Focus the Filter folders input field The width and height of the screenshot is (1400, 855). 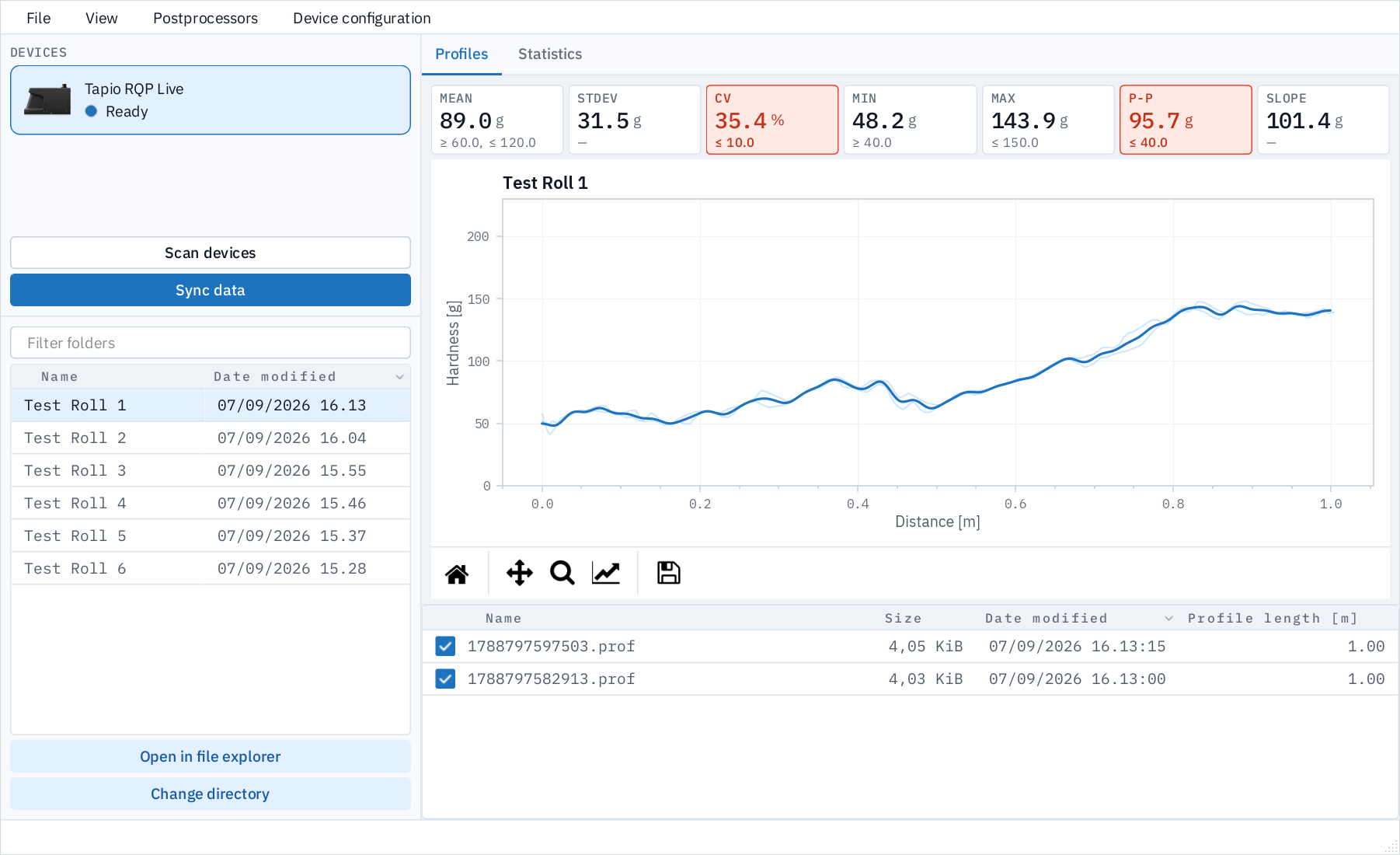[x=211, y=343]
